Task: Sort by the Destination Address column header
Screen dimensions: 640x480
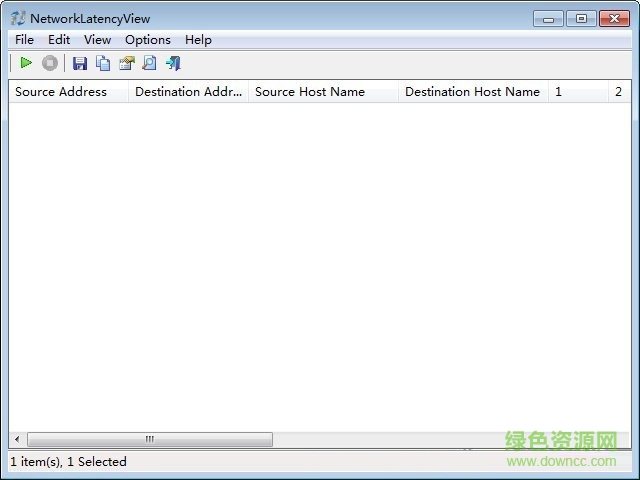Action: pyautogui.click(x=188, y=91)
